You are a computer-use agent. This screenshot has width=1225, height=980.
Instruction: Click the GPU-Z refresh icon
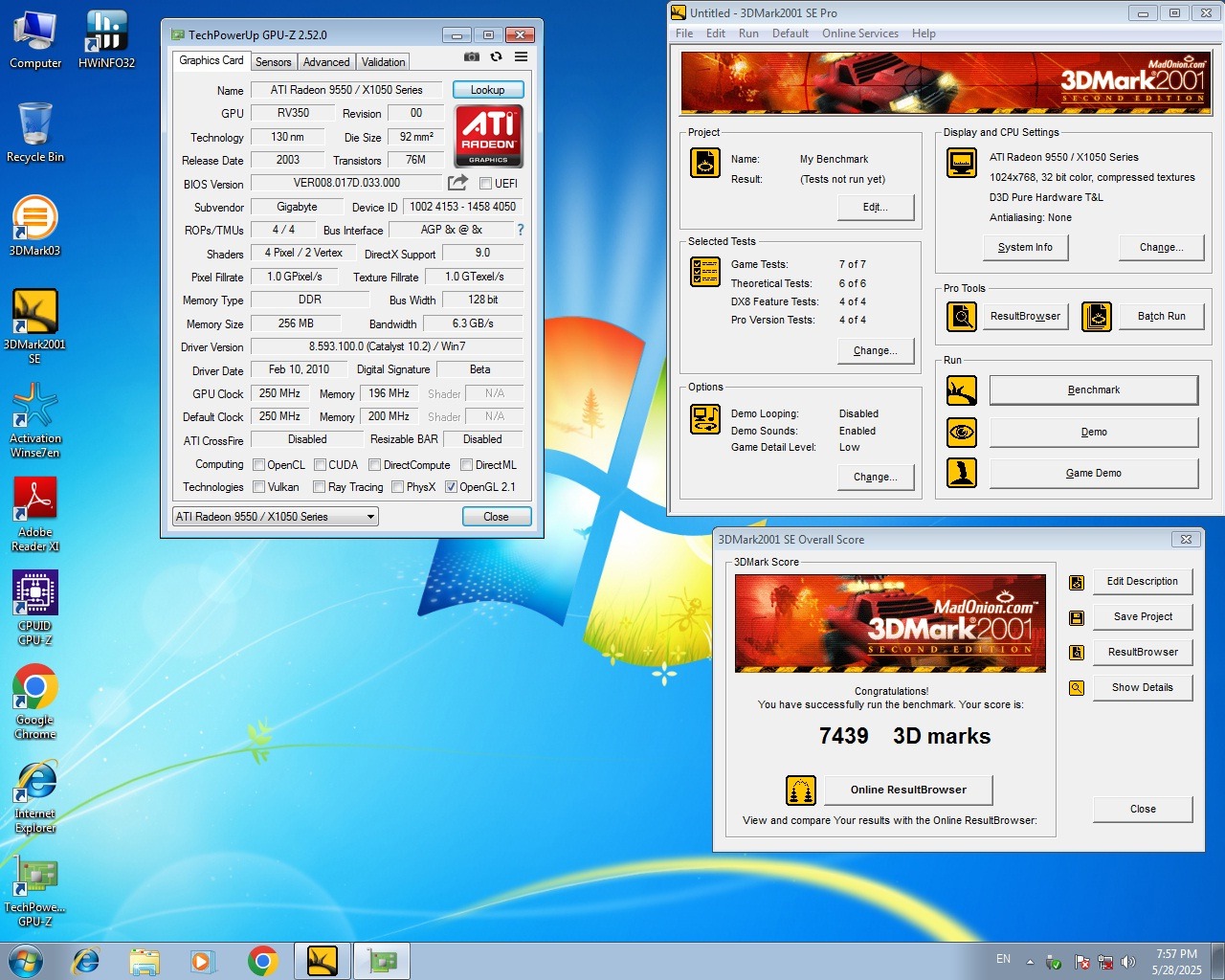[x=496, y=57]
